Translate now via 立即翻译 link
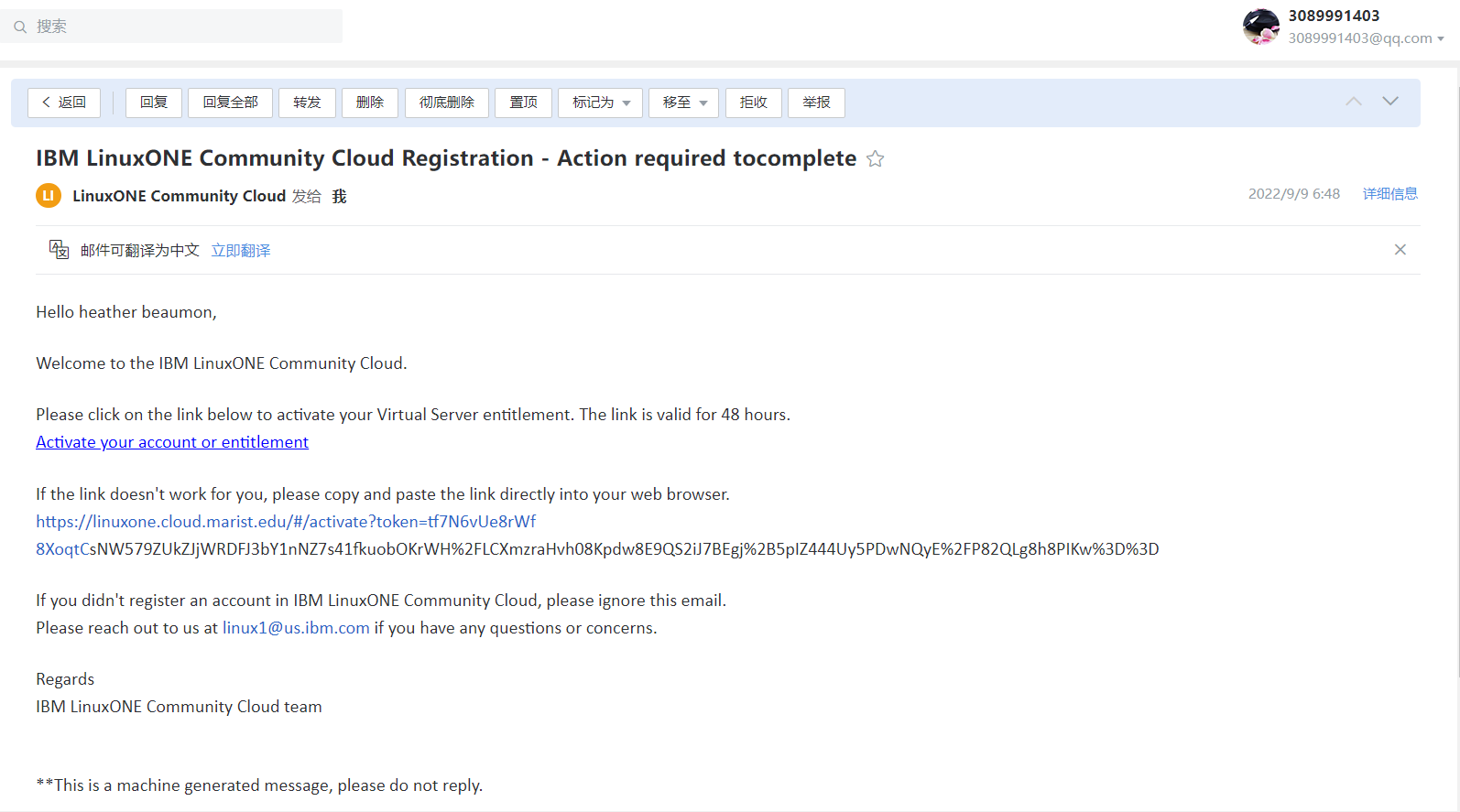 pyautogui.click(x=241, y=251)
